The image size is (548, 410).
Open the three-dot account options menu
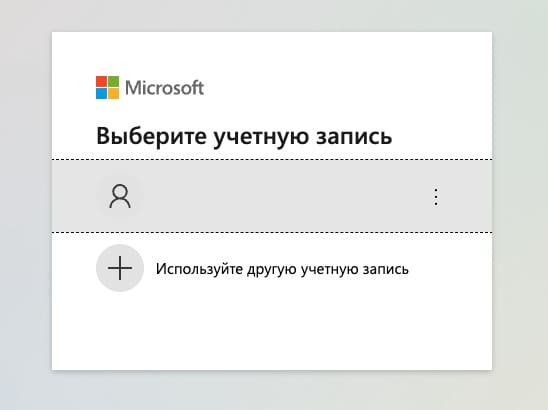435,197
